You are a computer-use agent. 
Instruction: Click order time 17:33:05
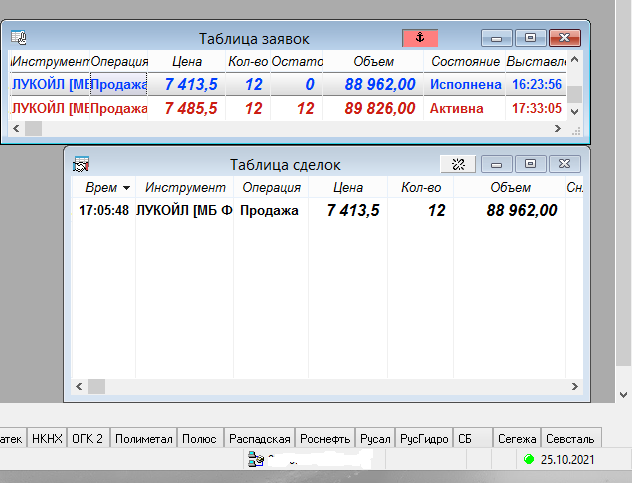(x=537, y=108)
